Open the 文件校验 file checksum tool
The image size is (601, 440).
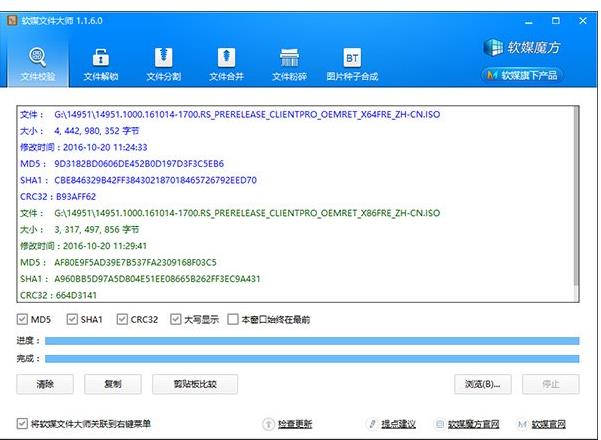click(x=38, y=64)
